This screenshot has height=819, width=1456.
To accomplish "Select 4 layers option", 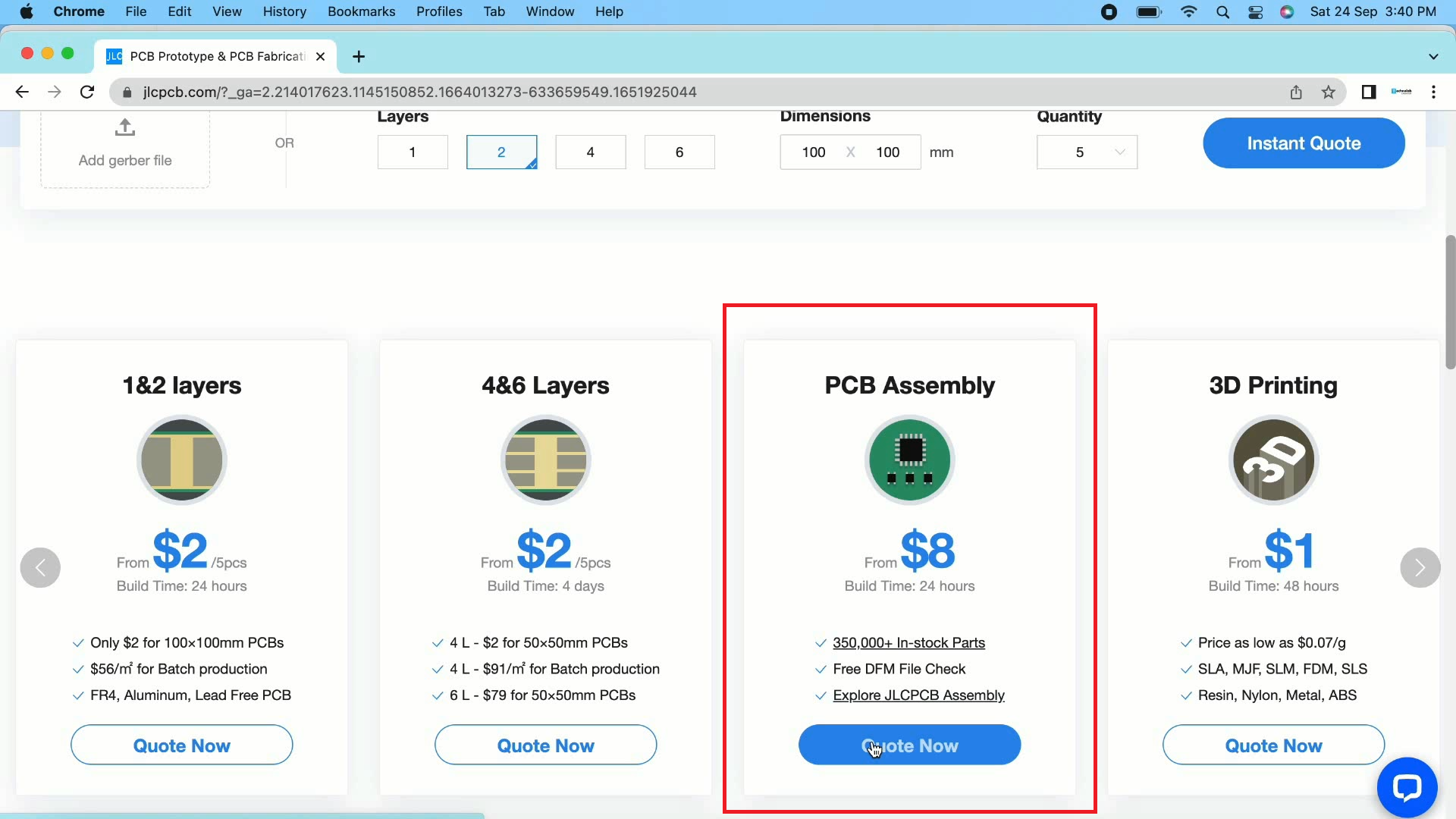I will pyautogui.click(x=591, y=152).
